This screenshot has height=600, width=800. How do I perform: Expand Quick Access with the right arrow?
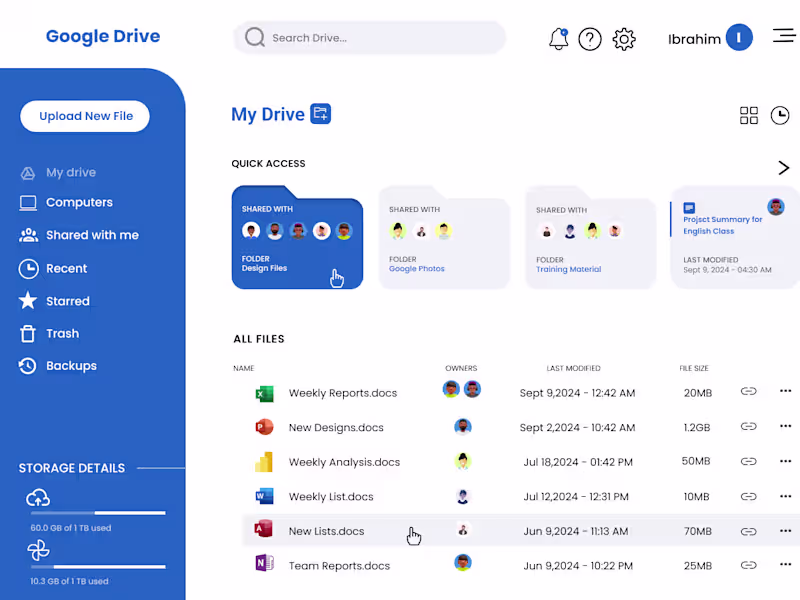click(x=783, y=167)
